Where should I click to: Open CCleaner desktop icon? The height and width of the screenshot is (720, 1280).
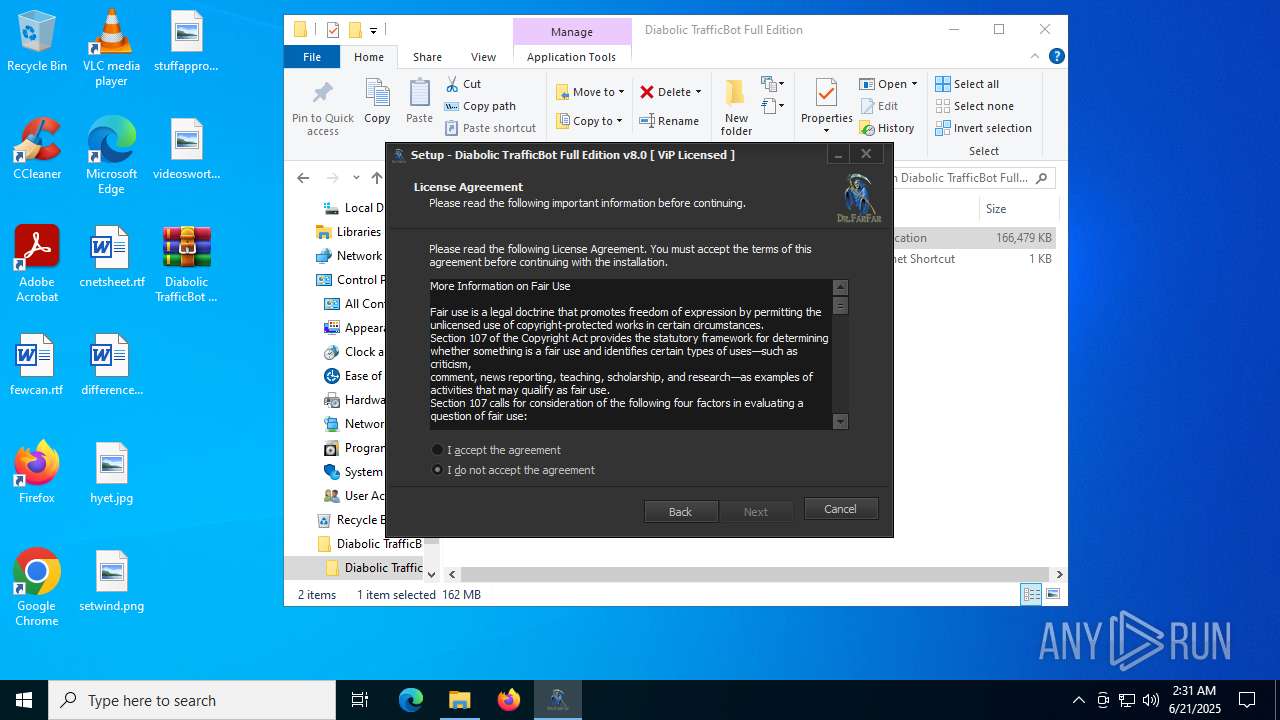click(x=37, y=149)
